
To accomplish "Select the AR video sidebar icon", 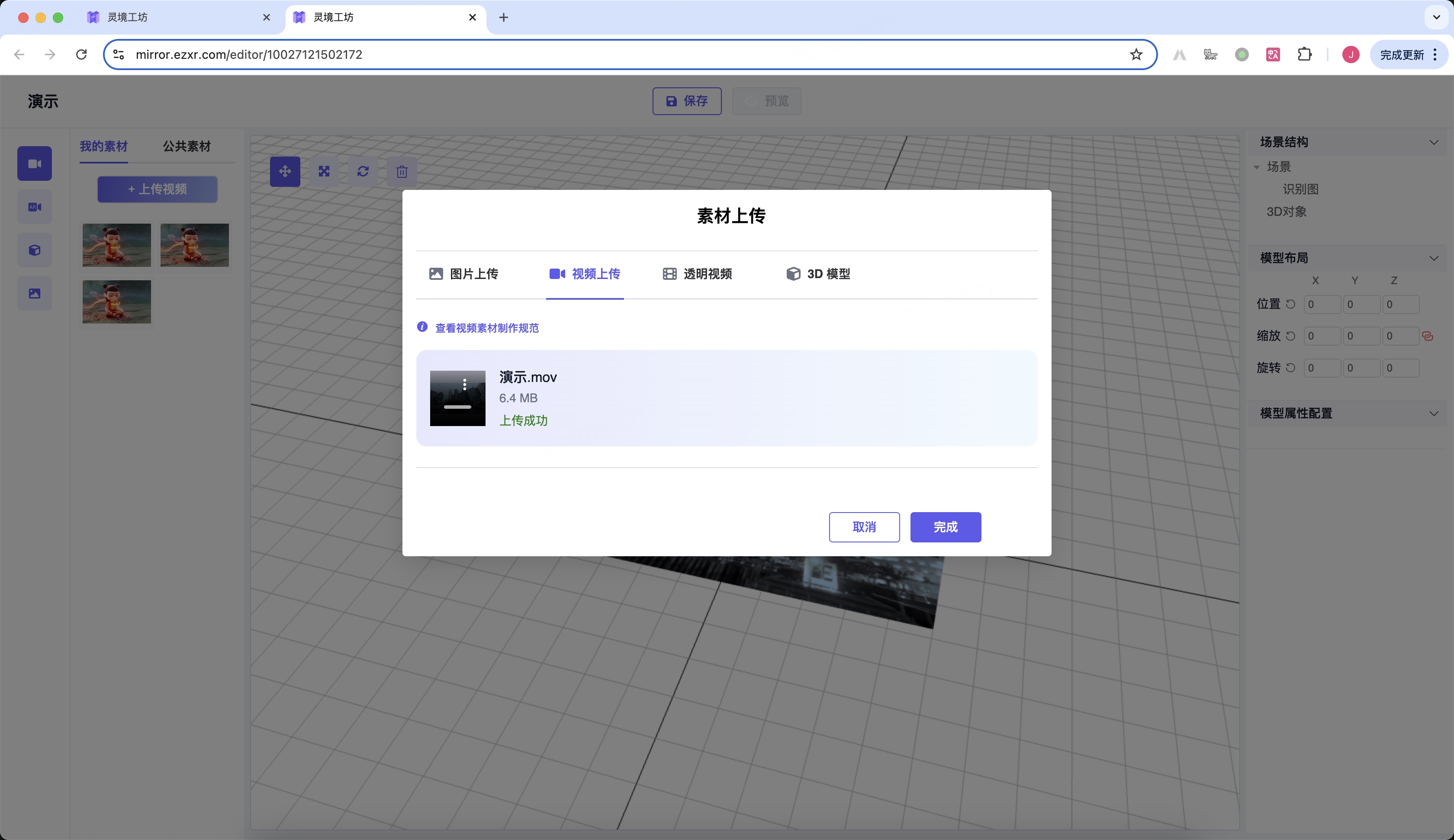I will pyautogui.click(x=35, y=206).
